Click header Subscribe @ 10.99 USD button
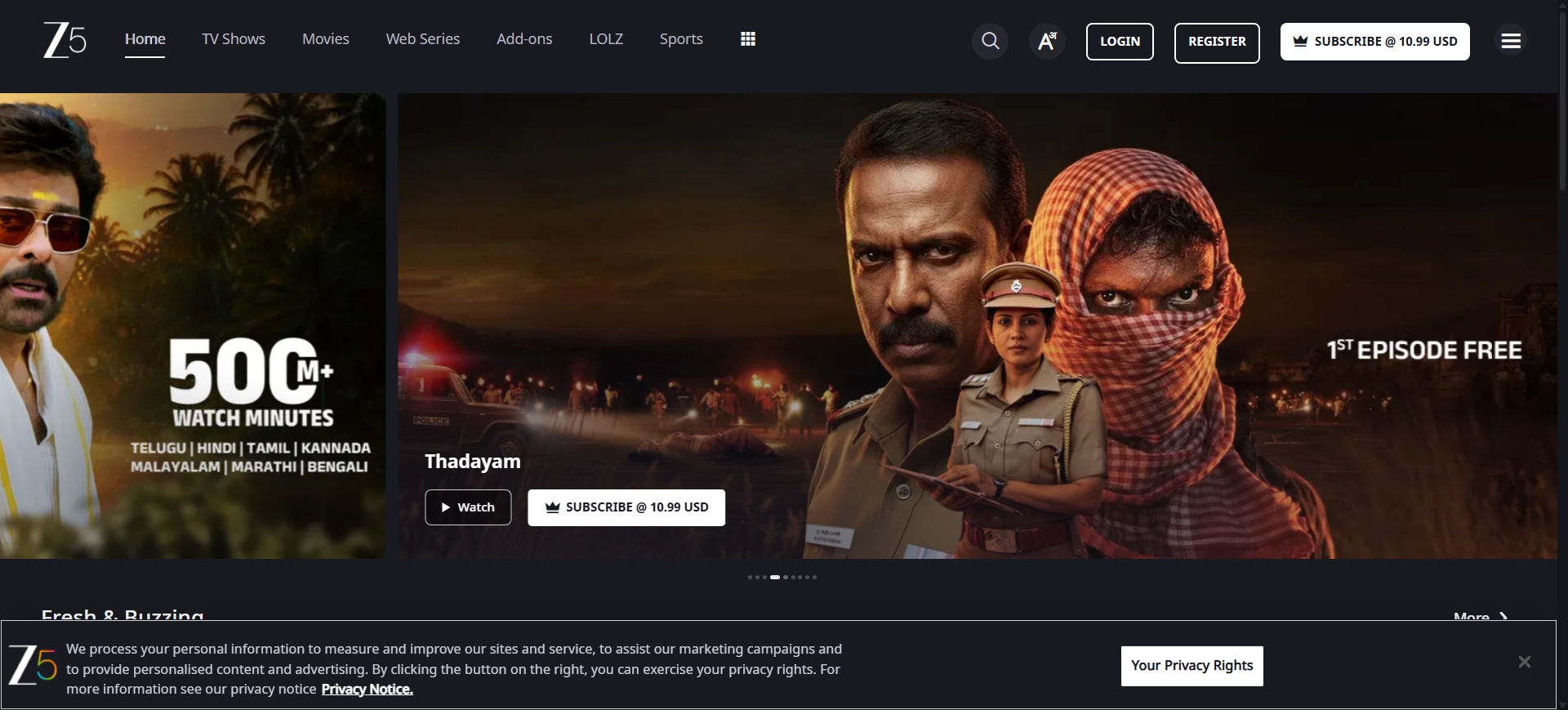 point(1374,42)
